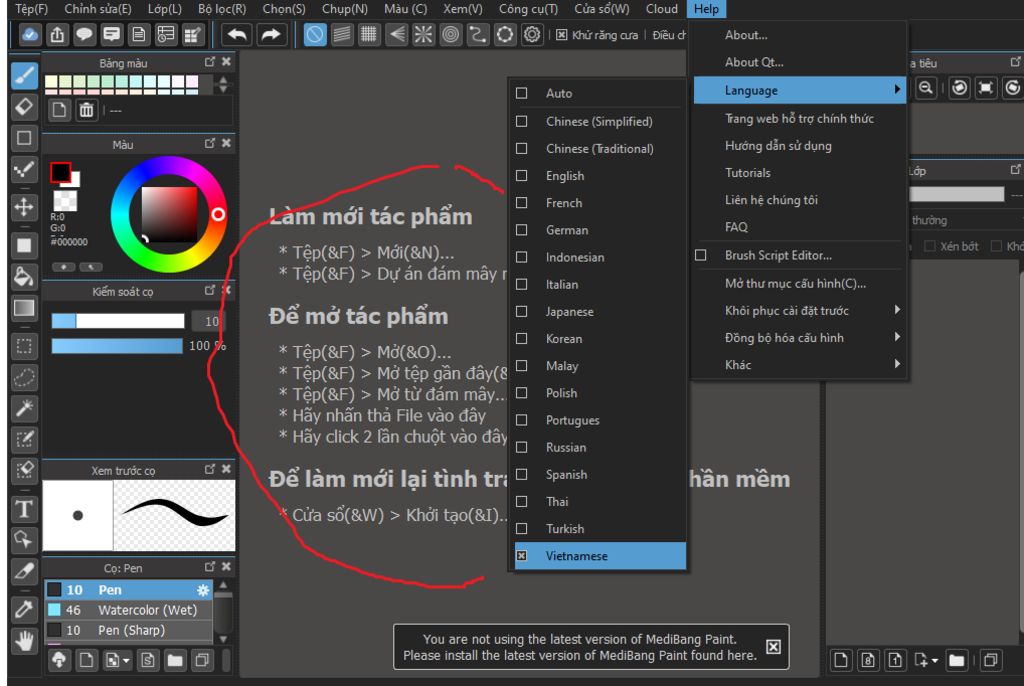Viewport: 1024px width, 686px height.
Task: Toggle Khử răng cưa anti-aliasing checkbox
Action: (x=562, y=35)
